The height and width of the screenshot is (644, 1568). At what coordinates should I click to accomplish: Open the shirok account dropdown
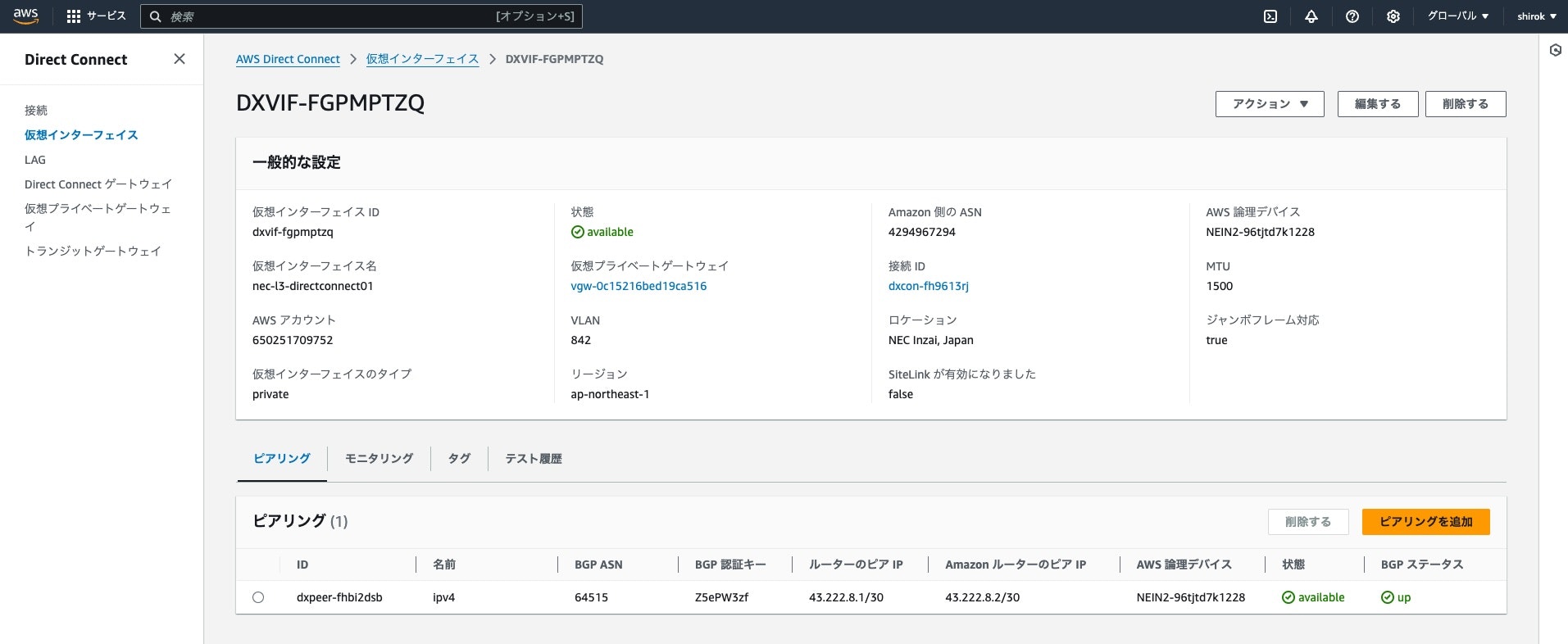1537,16
